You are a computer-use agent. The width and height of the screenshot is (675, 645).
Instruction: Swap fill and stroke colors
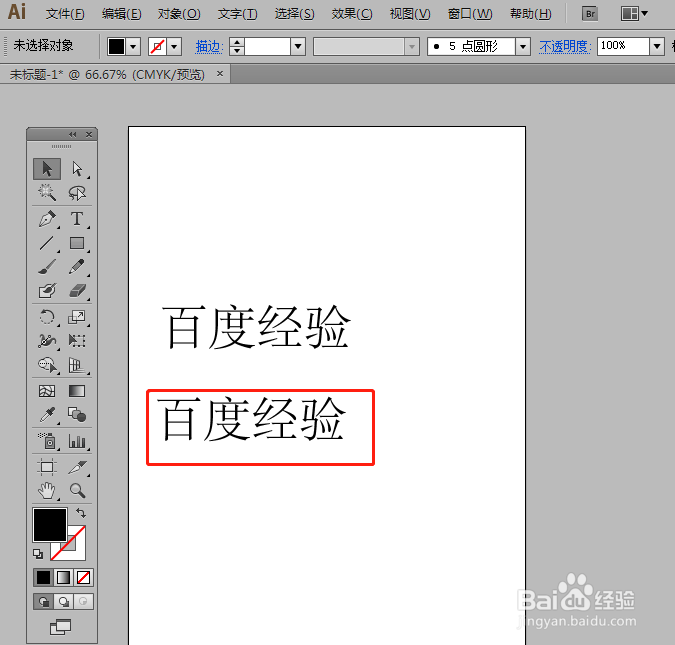click(81, 513)
